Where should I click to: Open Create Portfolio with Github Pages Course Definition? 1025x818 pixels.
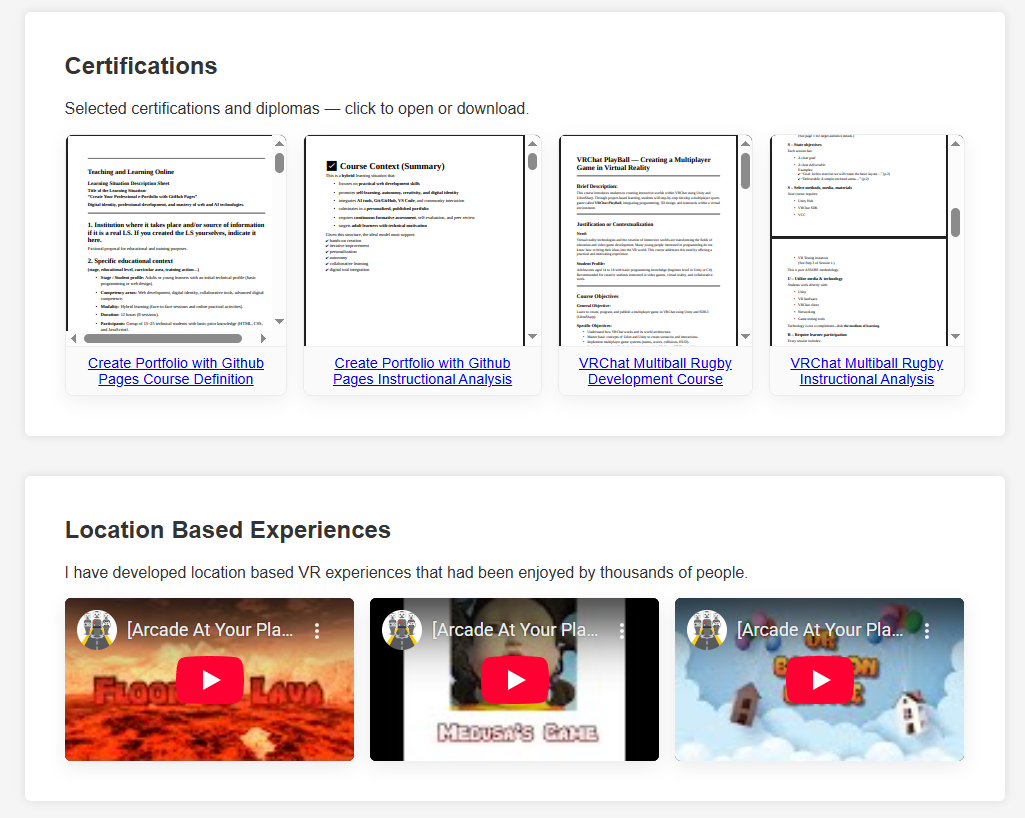click(176, 371)
